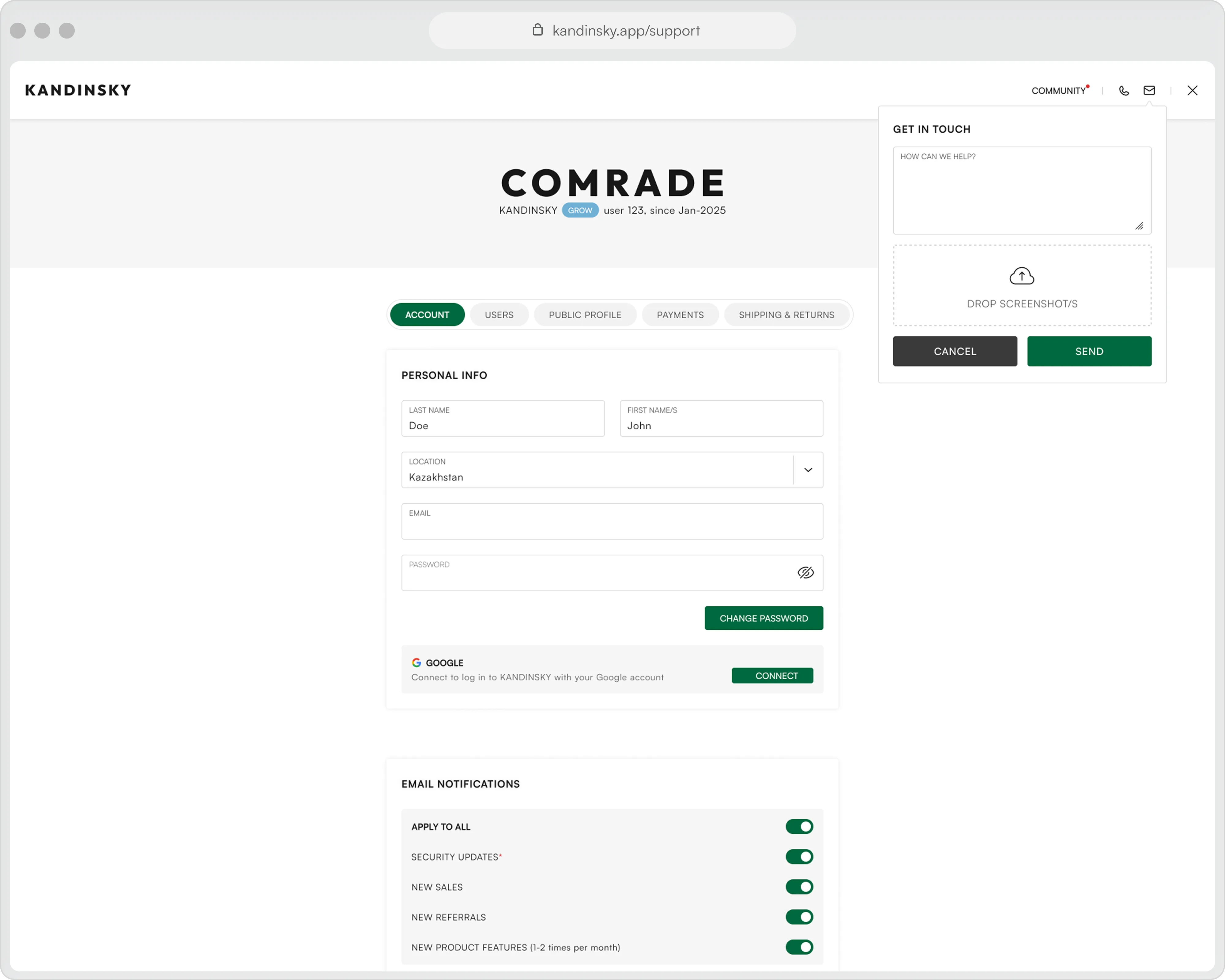Click the COMRADE title
Viewport: 1225px width, 980px height.
pyautogui.click(x=612, y=183)
